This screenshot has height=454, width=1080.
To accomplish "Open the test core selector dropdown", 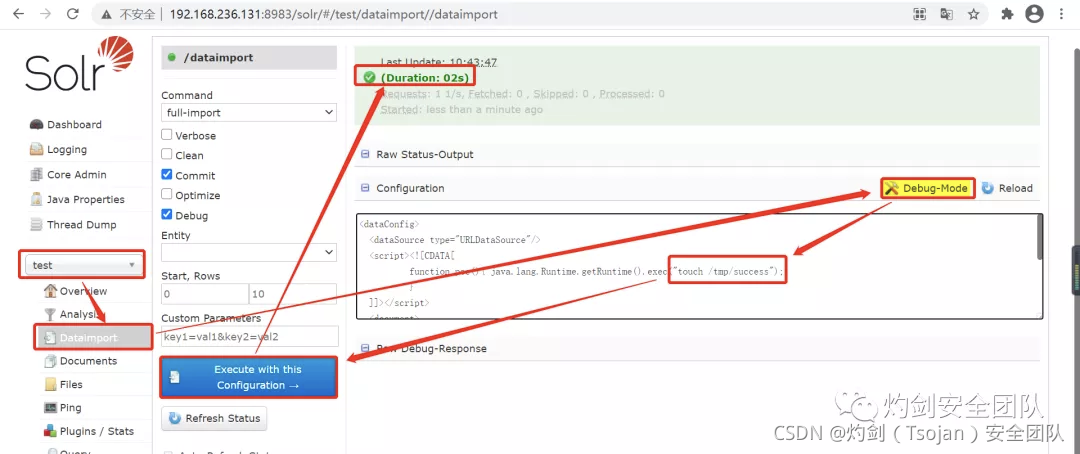I will tap(82, 265).
